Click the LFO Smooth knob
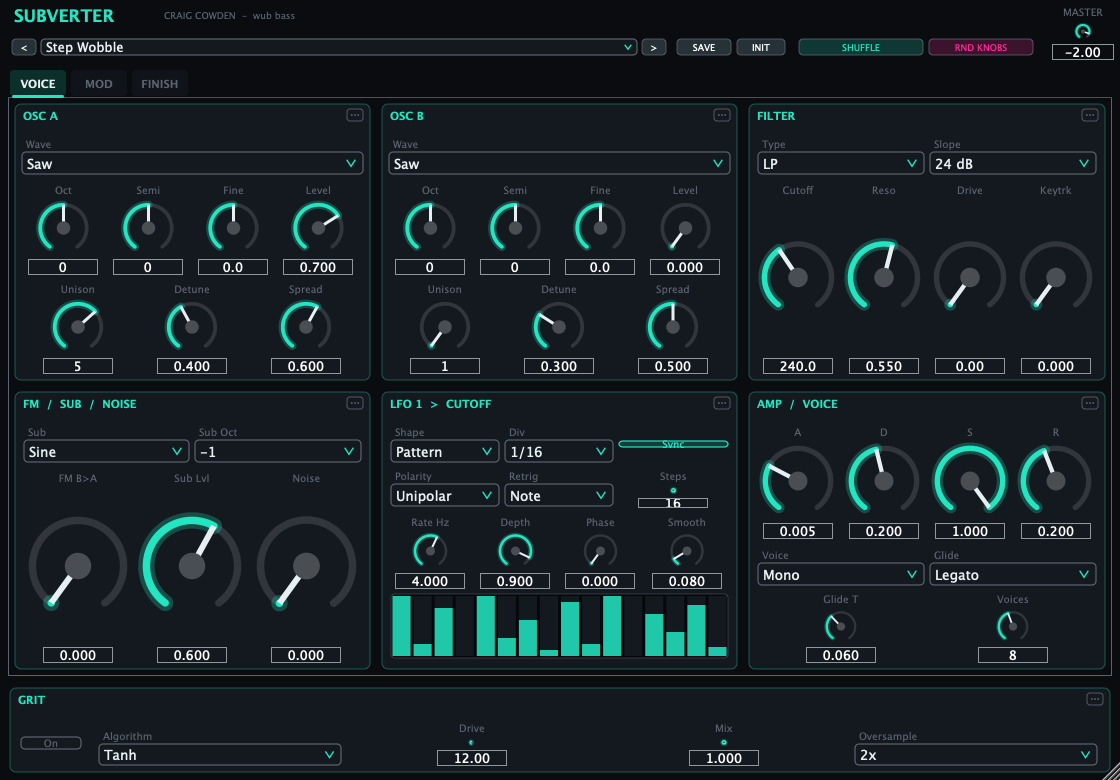 (686, 551)
